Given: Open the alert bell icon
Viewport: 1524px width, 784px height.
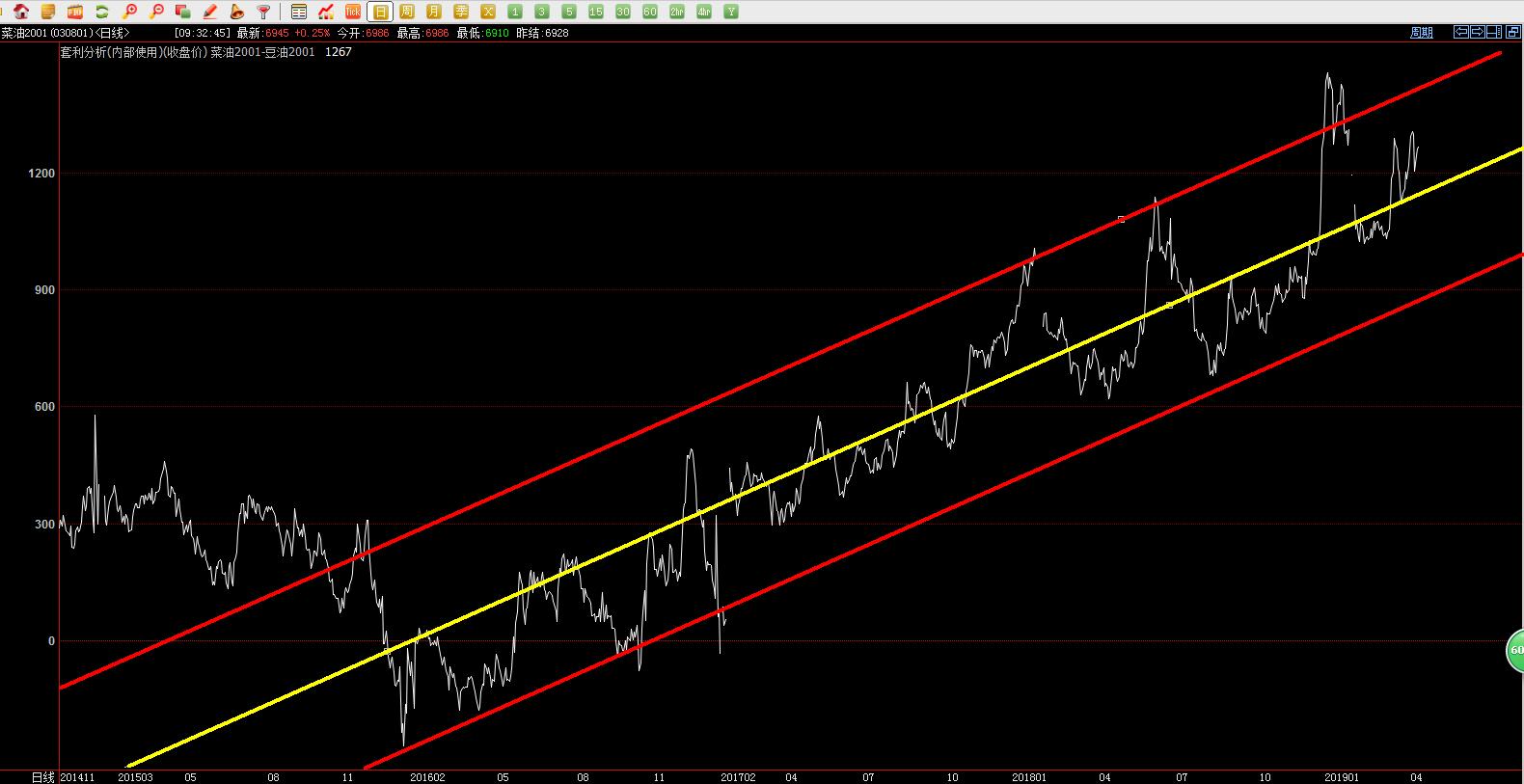Looking at the screenshot, I should [236, 12].
